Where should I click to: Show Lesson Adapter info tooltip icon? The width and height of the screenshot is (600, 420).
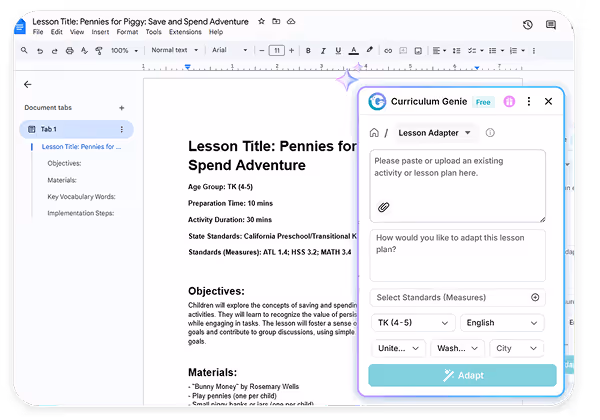point(490,133)
